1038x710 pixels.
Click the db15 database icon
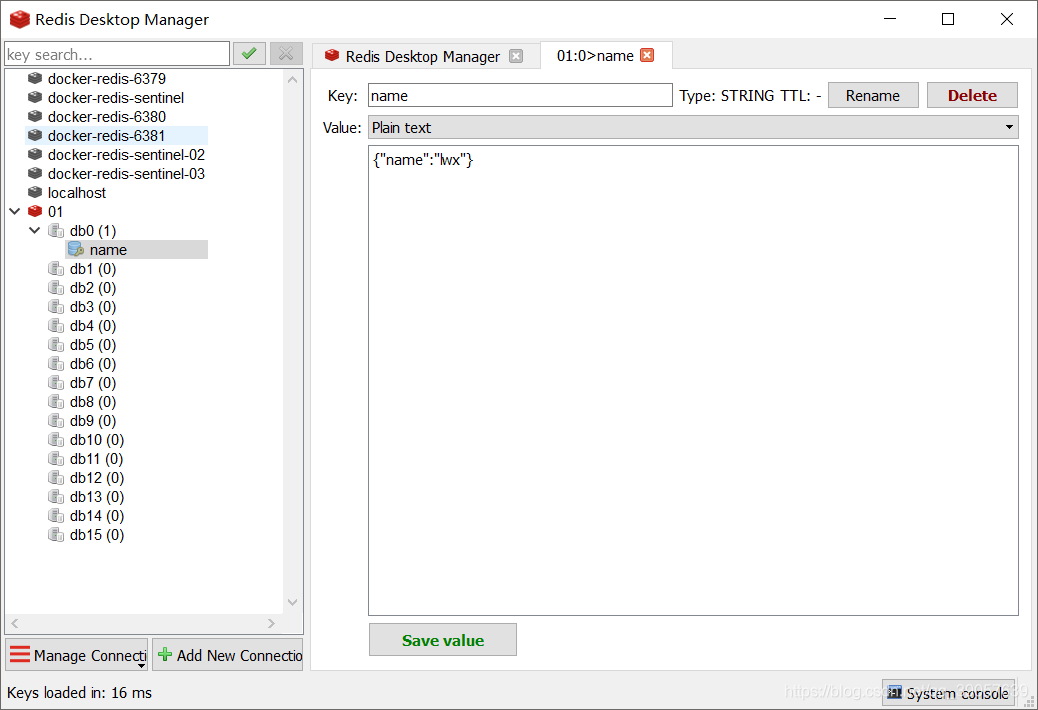(x=56, y=535)
